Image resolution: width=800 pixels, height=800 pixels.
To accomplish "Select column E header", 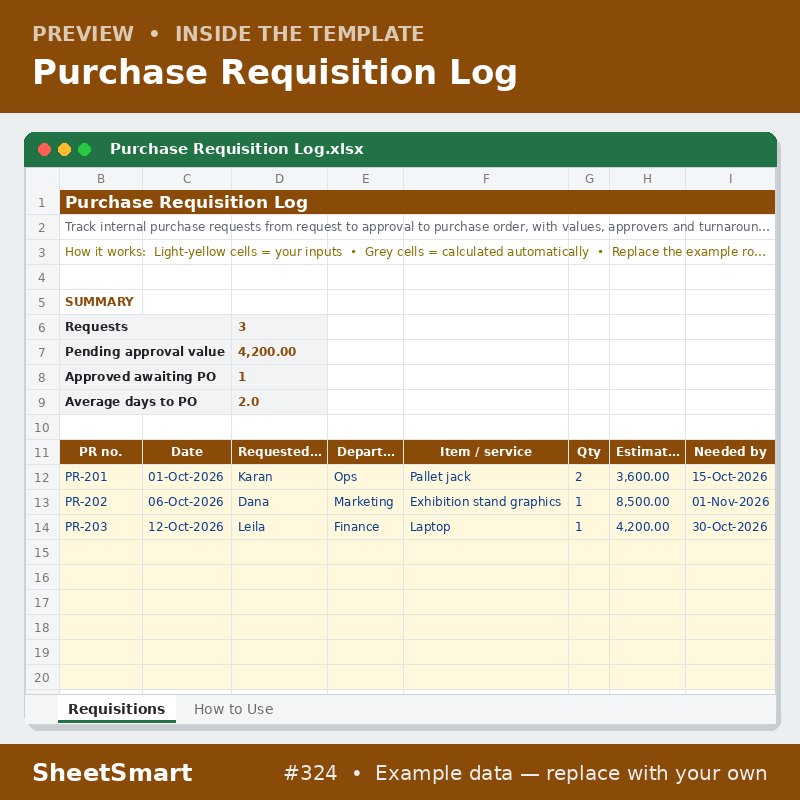I will [365, 179].
